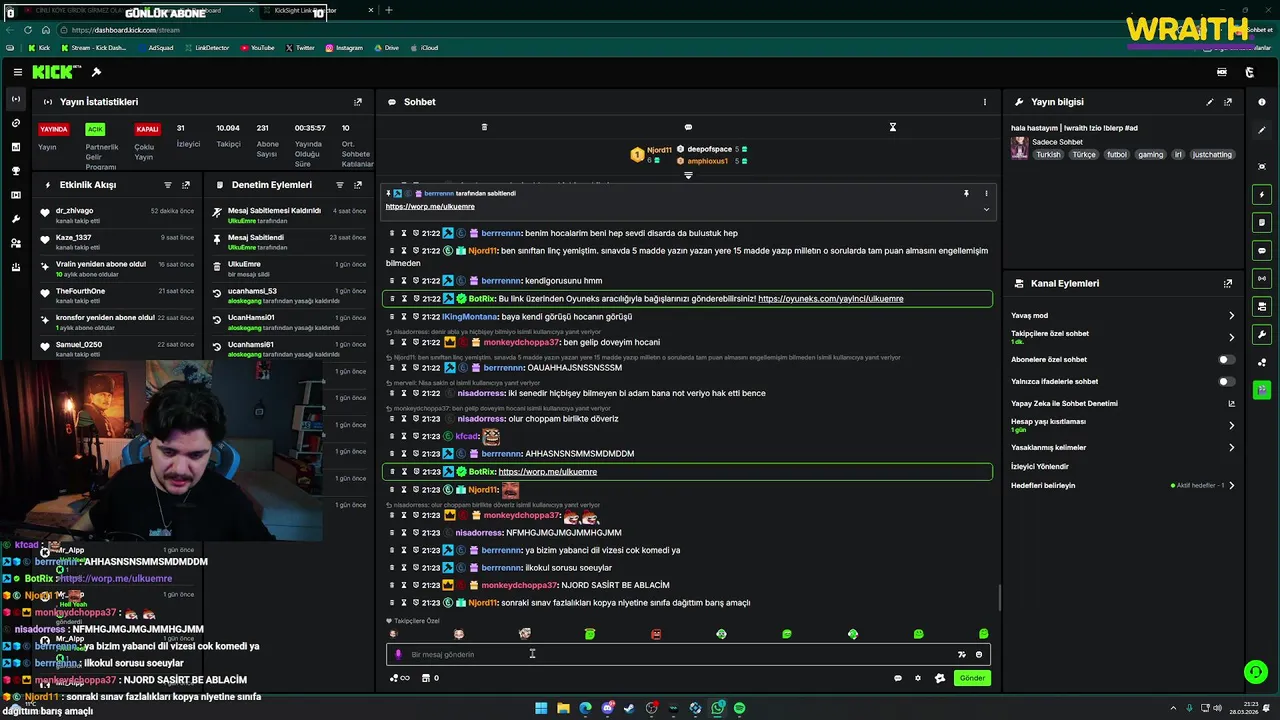The width and height of the screenshot is (1280, 720).
Task: Click the chat panel scrollbar
Action: click(999, 598)
